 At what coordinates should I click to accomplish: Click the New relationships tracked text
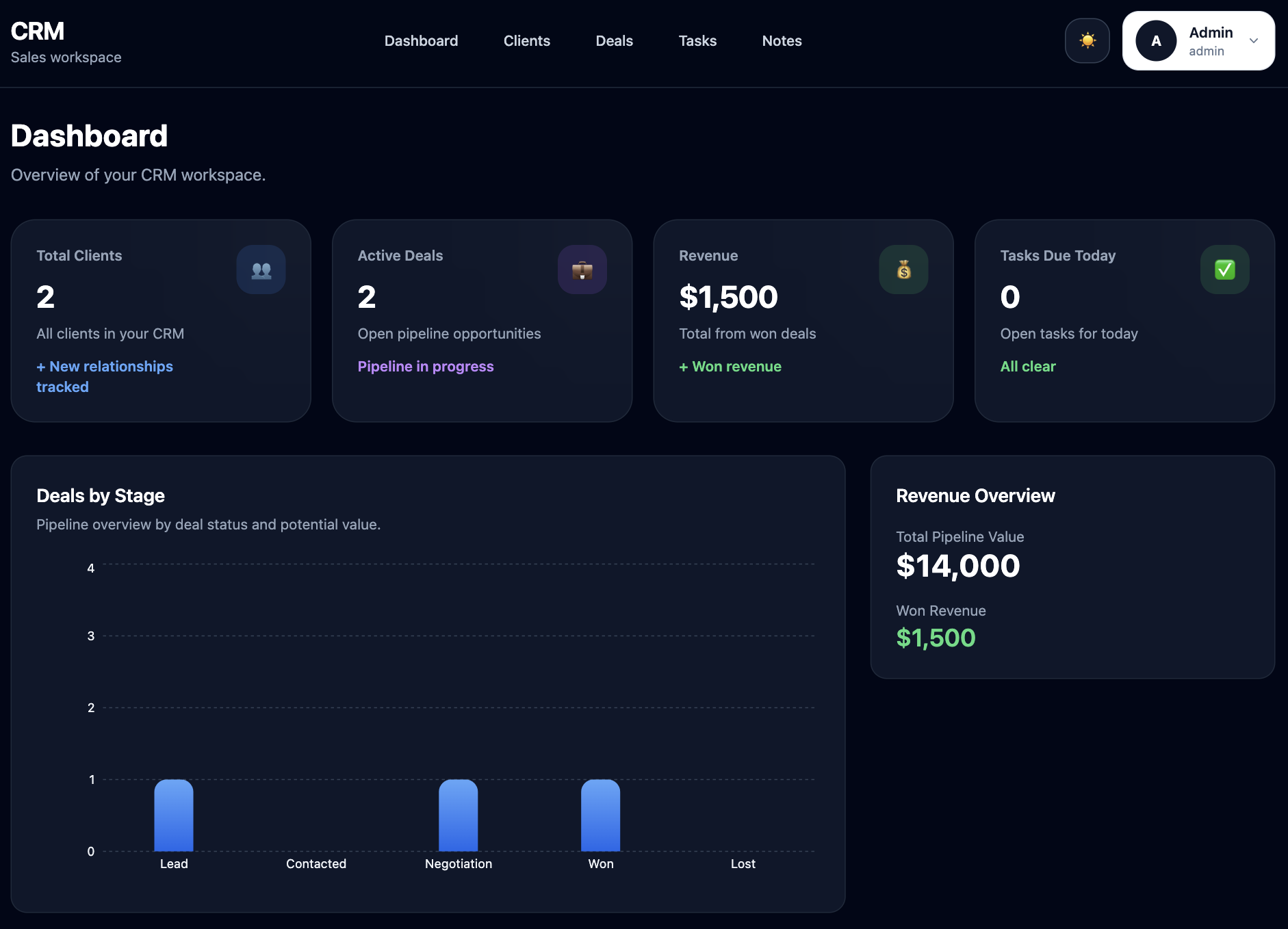105,377
